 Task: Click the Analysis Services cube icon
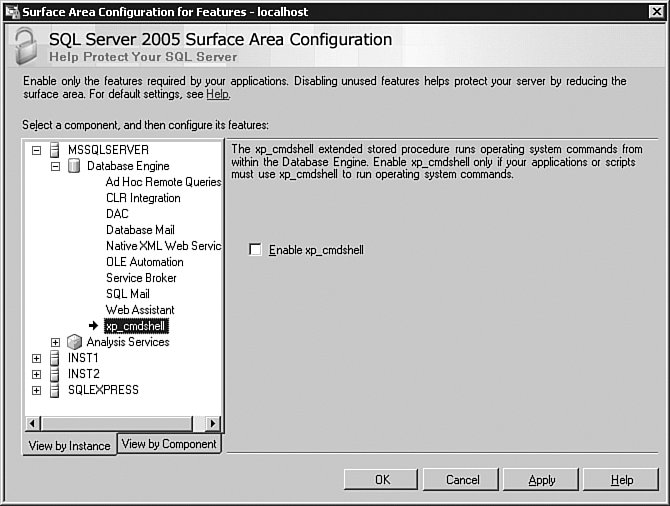tap(74, 342)
